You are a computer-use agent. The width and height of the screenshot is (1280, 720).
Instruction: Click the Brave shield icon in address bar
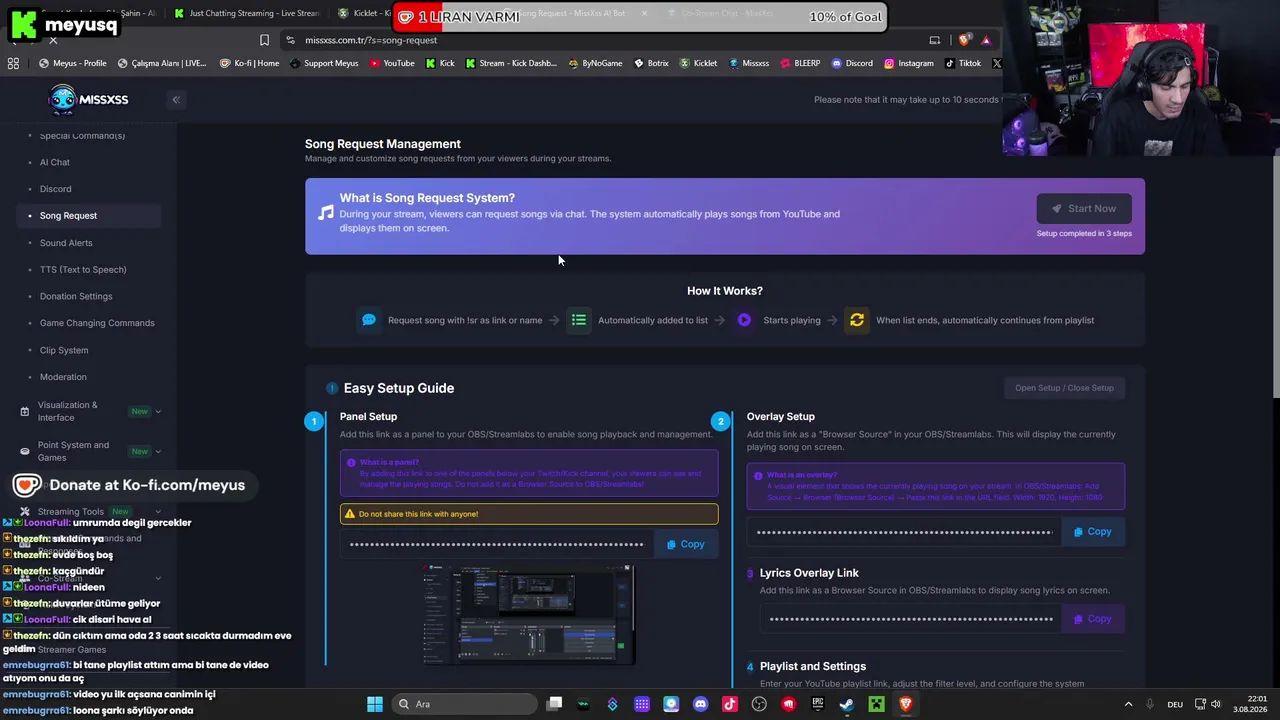(964, 40)
